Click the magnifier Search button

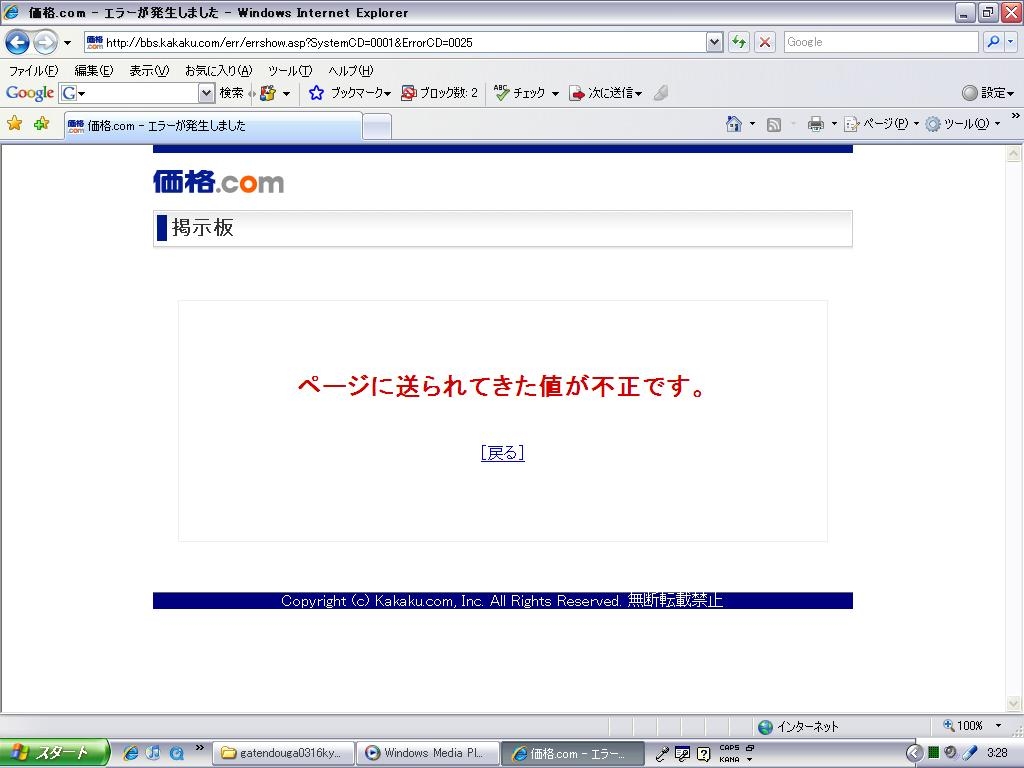tap(993, 42)
